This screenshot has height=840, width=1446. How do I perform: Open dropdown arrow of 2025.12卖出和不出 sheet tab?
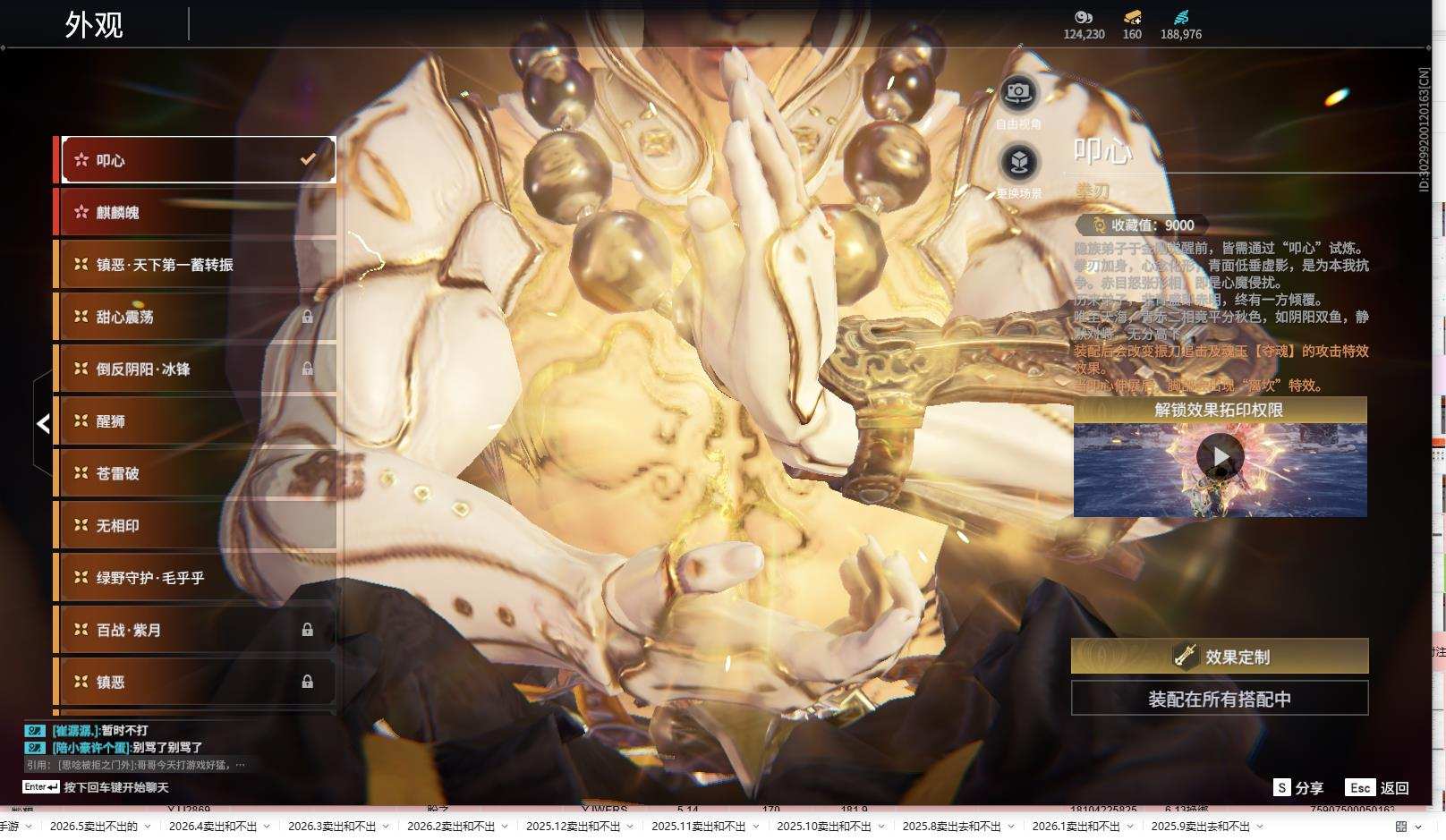click(x=630, y=827)
